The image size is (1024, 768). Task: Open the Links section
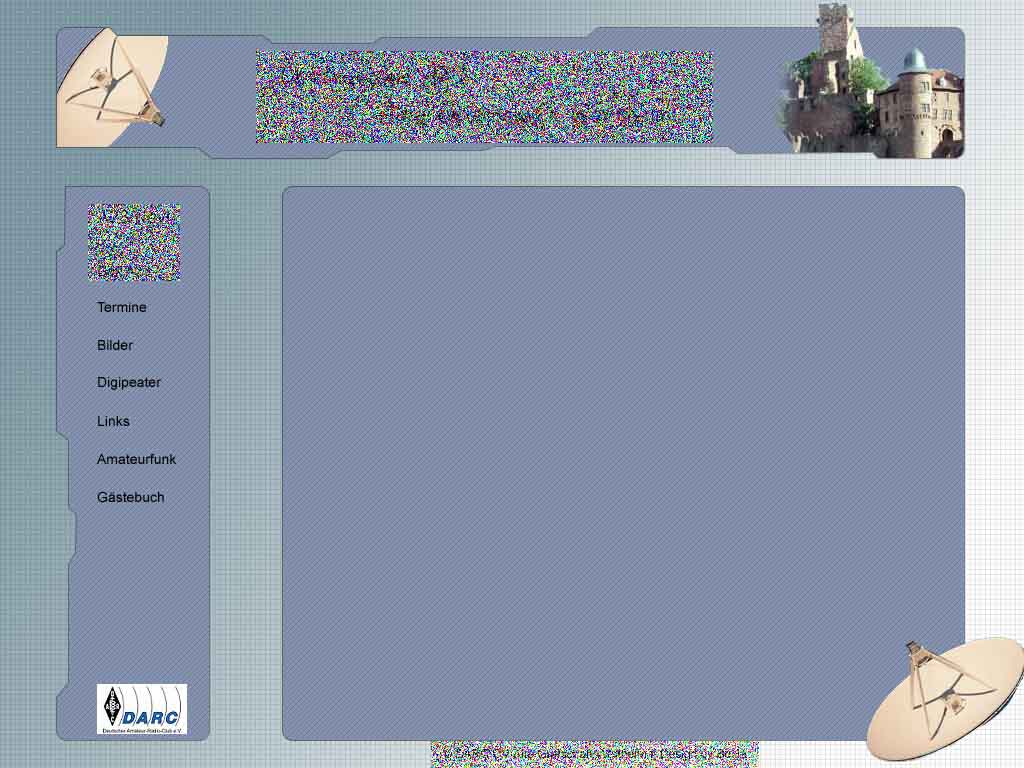point(113,421)
